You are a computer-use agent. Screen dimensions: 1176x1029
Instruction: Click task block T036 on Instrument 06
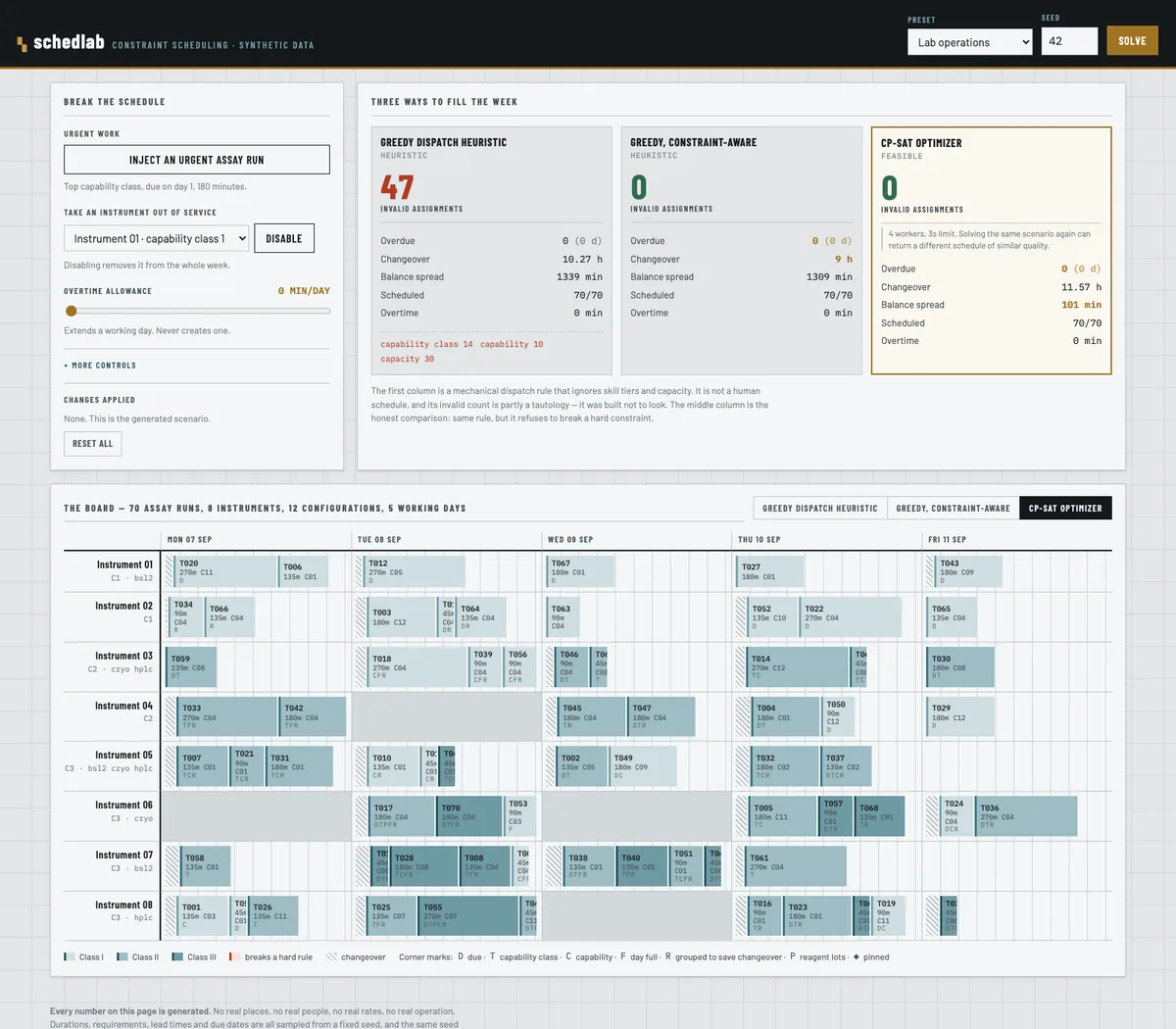tap(1027, 816)
